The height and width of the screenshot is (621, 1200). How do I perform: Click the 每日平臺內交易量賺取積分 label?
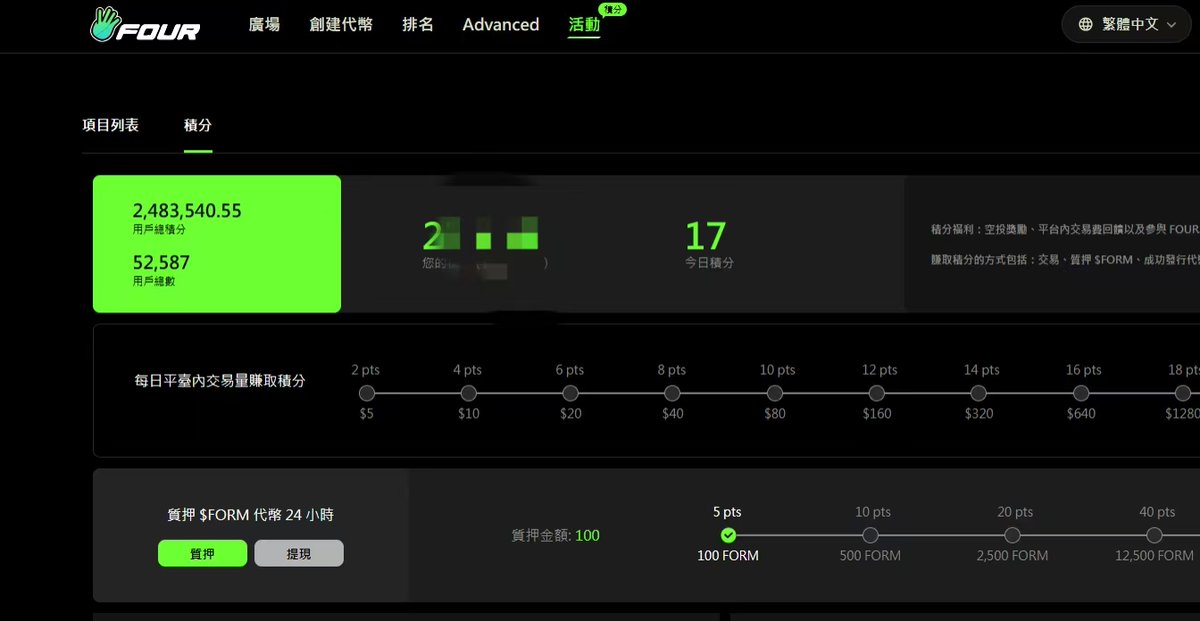tap(220, 381)
